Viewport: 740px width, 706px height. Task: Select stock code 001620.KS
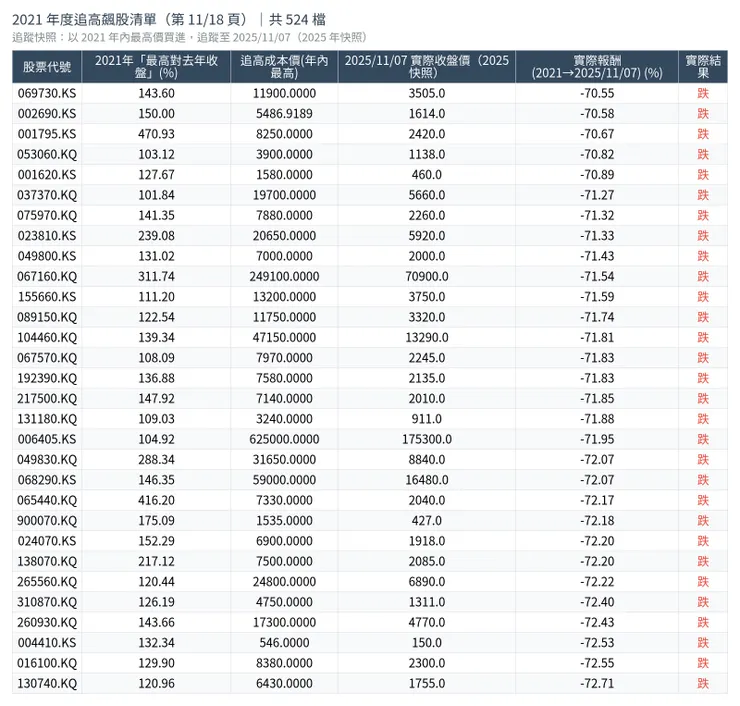pyautogui.click(x=47, y=175)
